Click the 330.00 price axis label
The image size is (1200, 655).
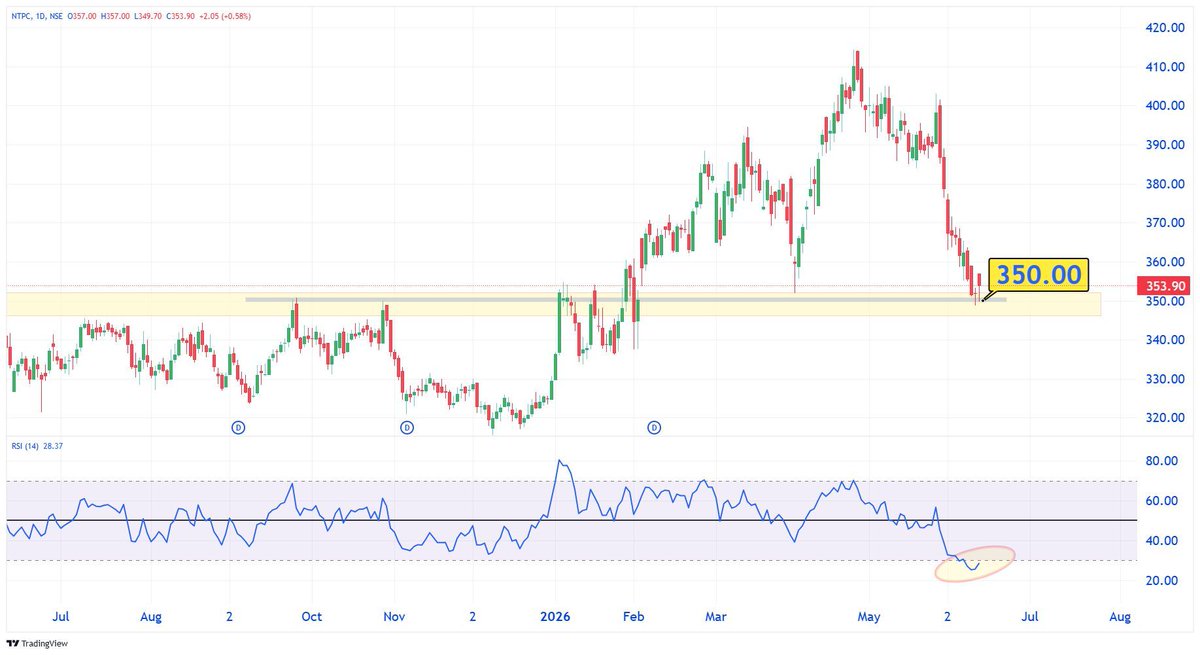1165,379
